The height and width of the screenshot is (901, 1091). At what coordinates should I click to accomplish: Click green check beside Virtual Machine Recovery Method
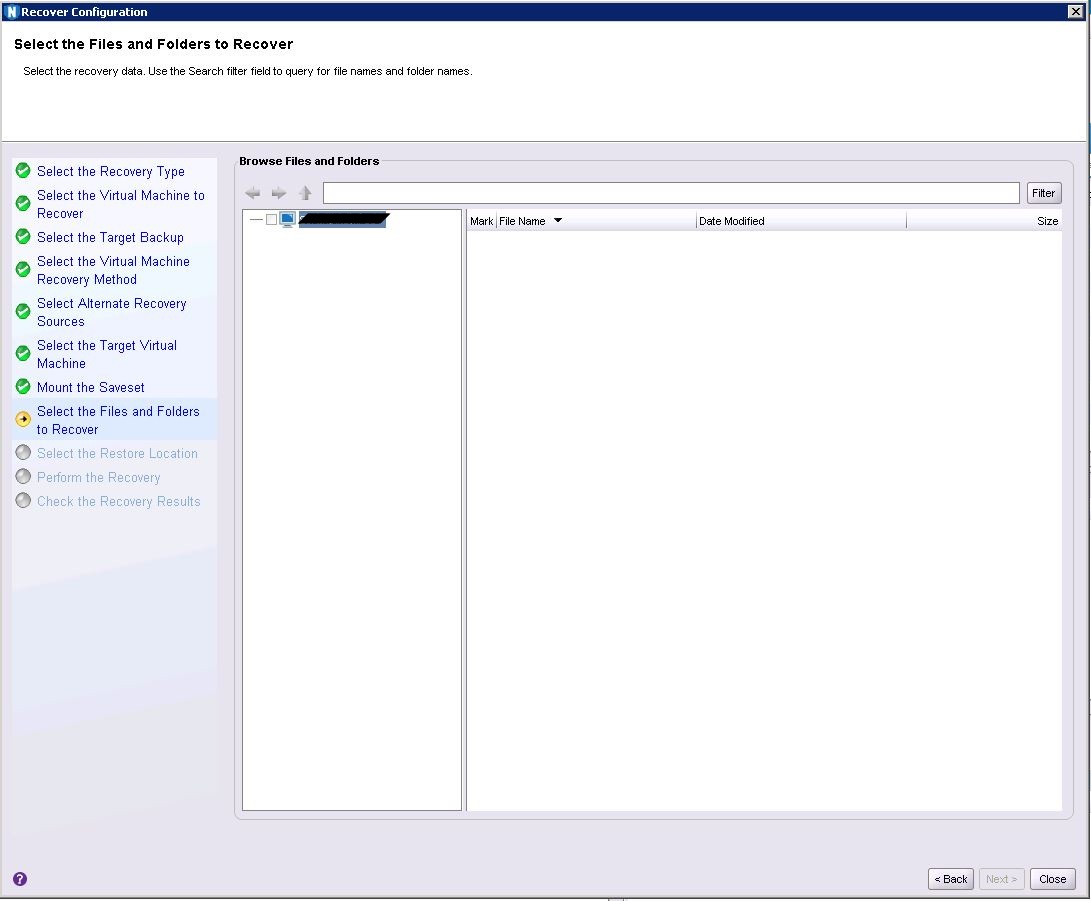pyautogui.click(x=23, y=269)
